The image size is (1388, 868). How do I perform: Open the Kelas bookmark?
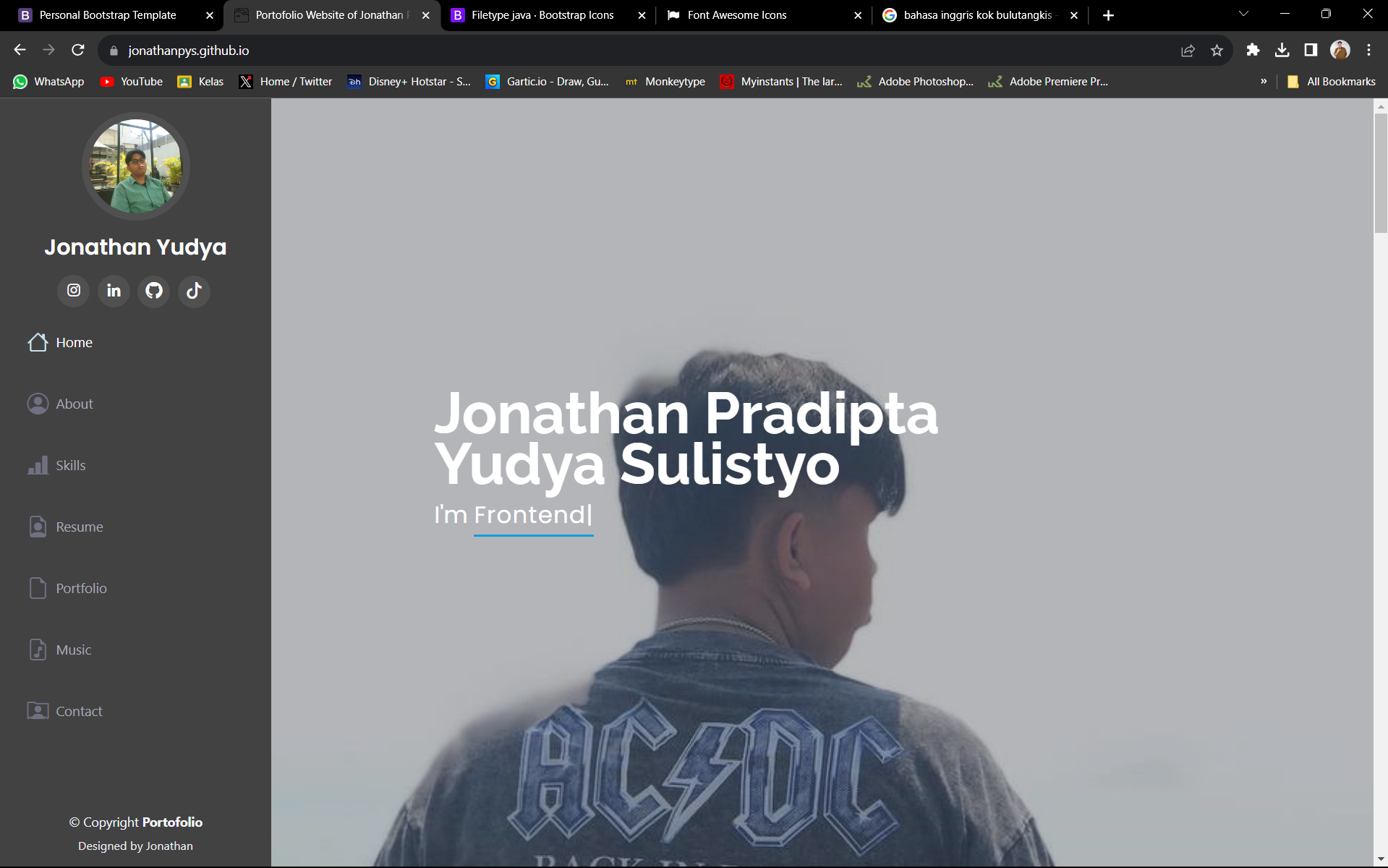click(201, 82)
